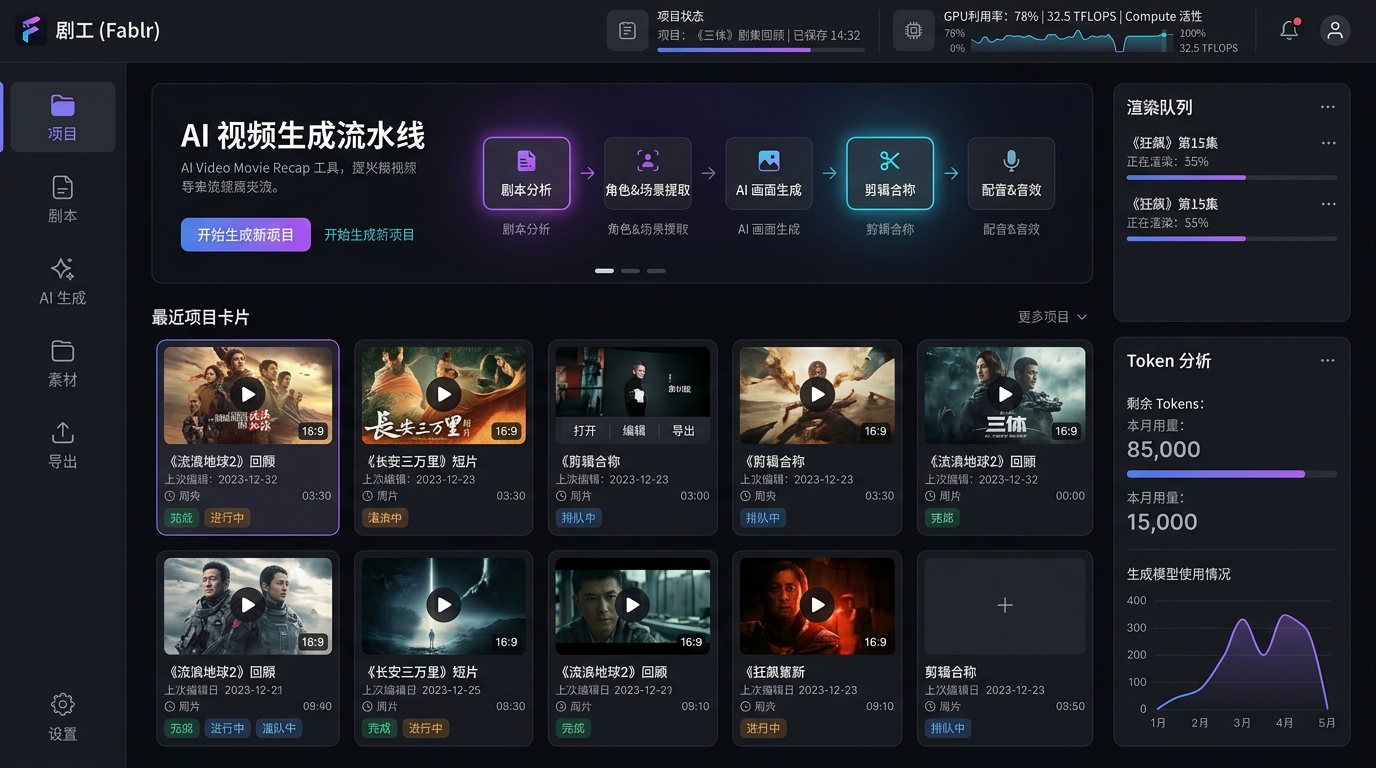This screenshot has width=1376, height=768.
Task: Expand the 更多项目 dropdown
Action: (x=1052, y=317)
